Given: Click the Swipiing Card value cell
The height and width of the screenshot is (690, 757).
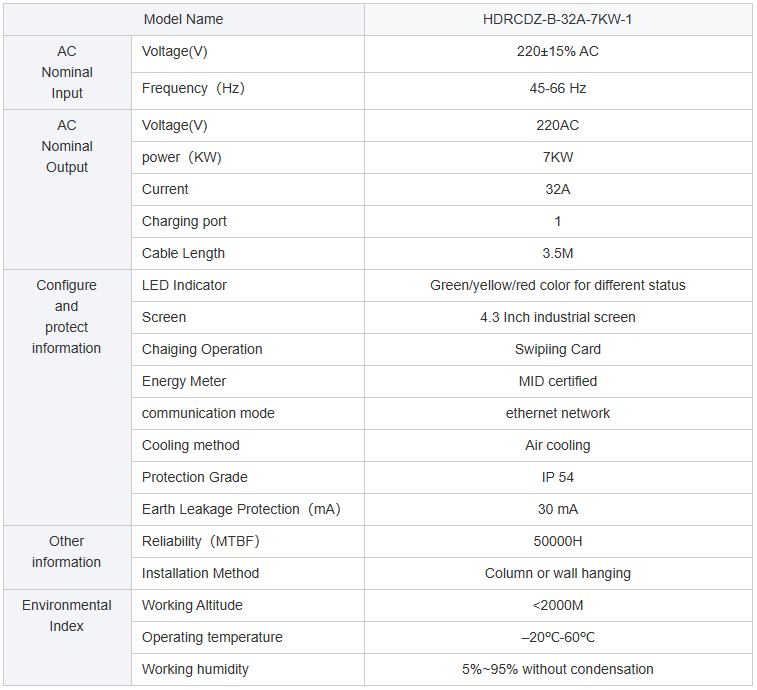Looking at the screenshot, I should point(557,349).
